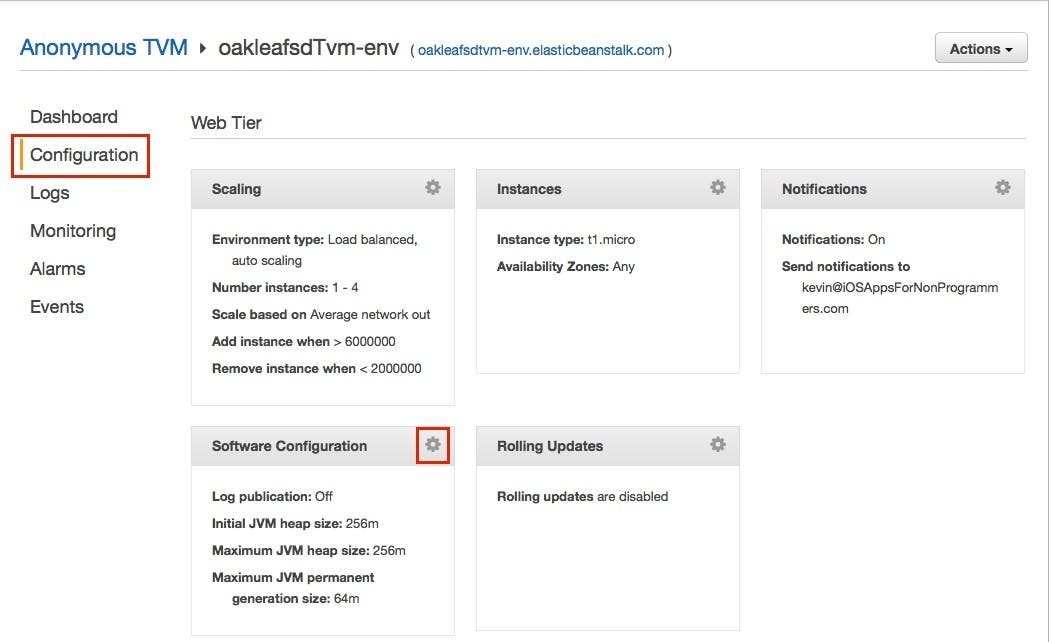The height and width of the screenshot is (642, 1049).
Task: Select Configuration in the sidebar
Action: tap(84, 155)
